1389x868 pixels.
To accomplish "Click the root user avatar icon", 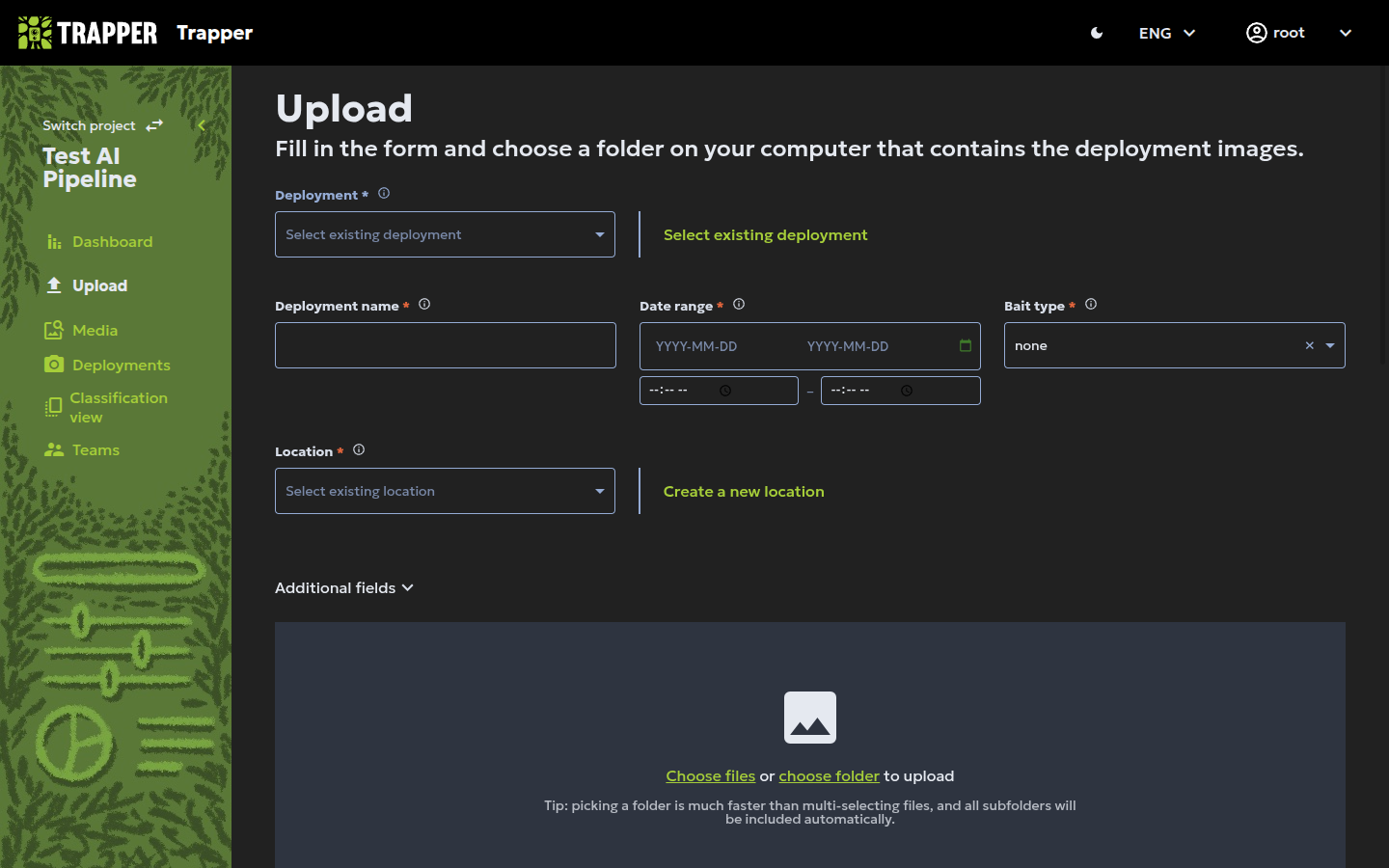I will pos(1256,33).
